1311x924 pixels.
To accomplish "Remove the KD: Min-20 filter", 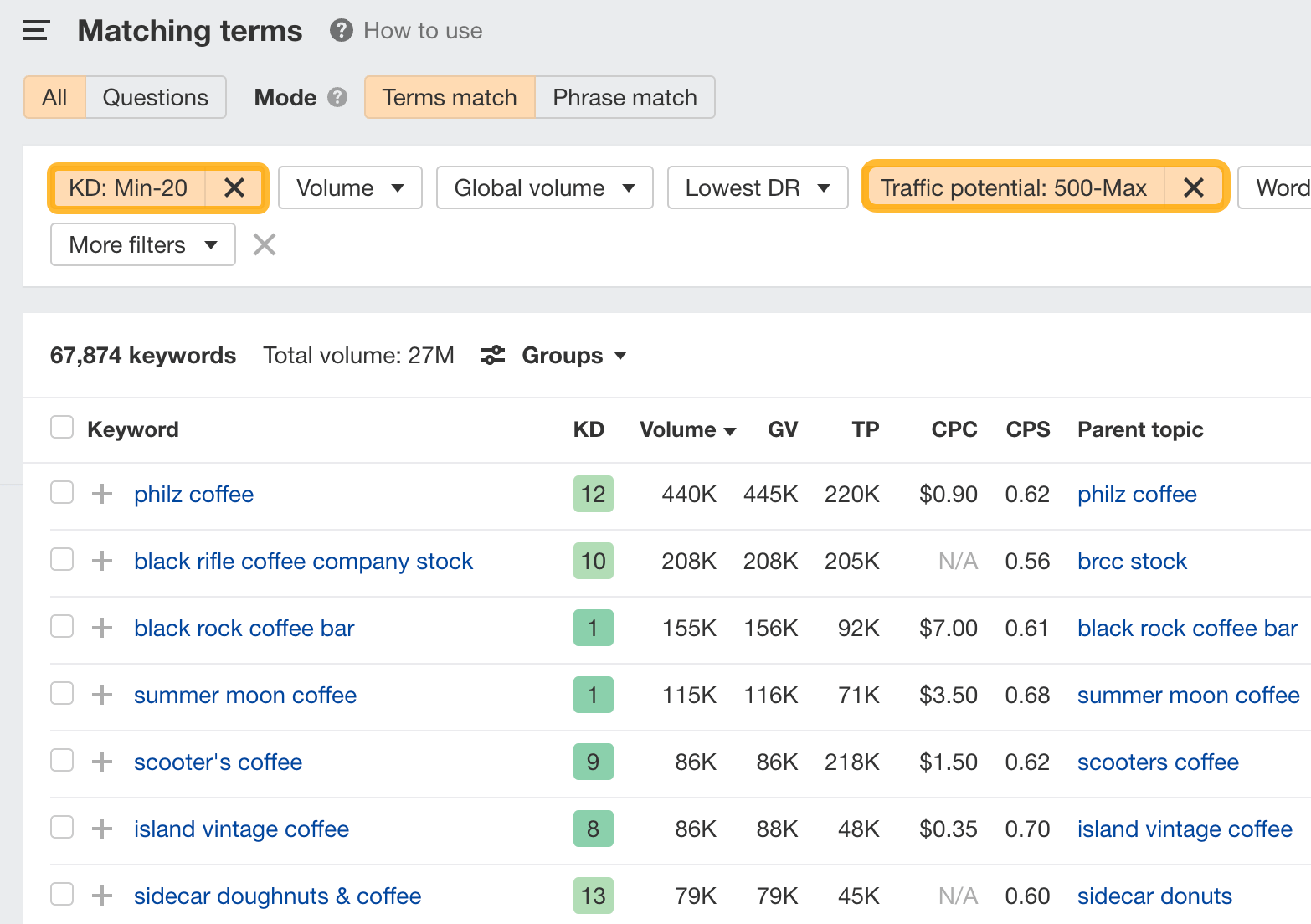I will point(234,187).
